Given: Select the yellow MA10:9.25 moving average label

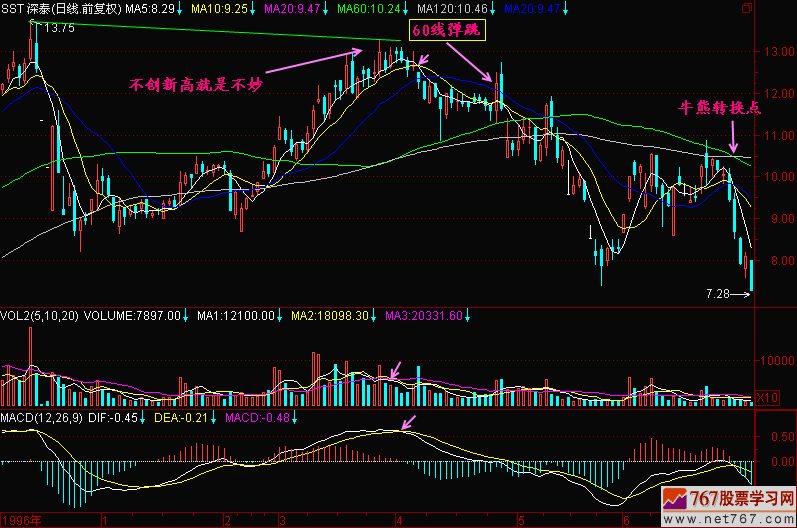Looking at the screenshot, I should pyautogui.click(x=220, y=8).
